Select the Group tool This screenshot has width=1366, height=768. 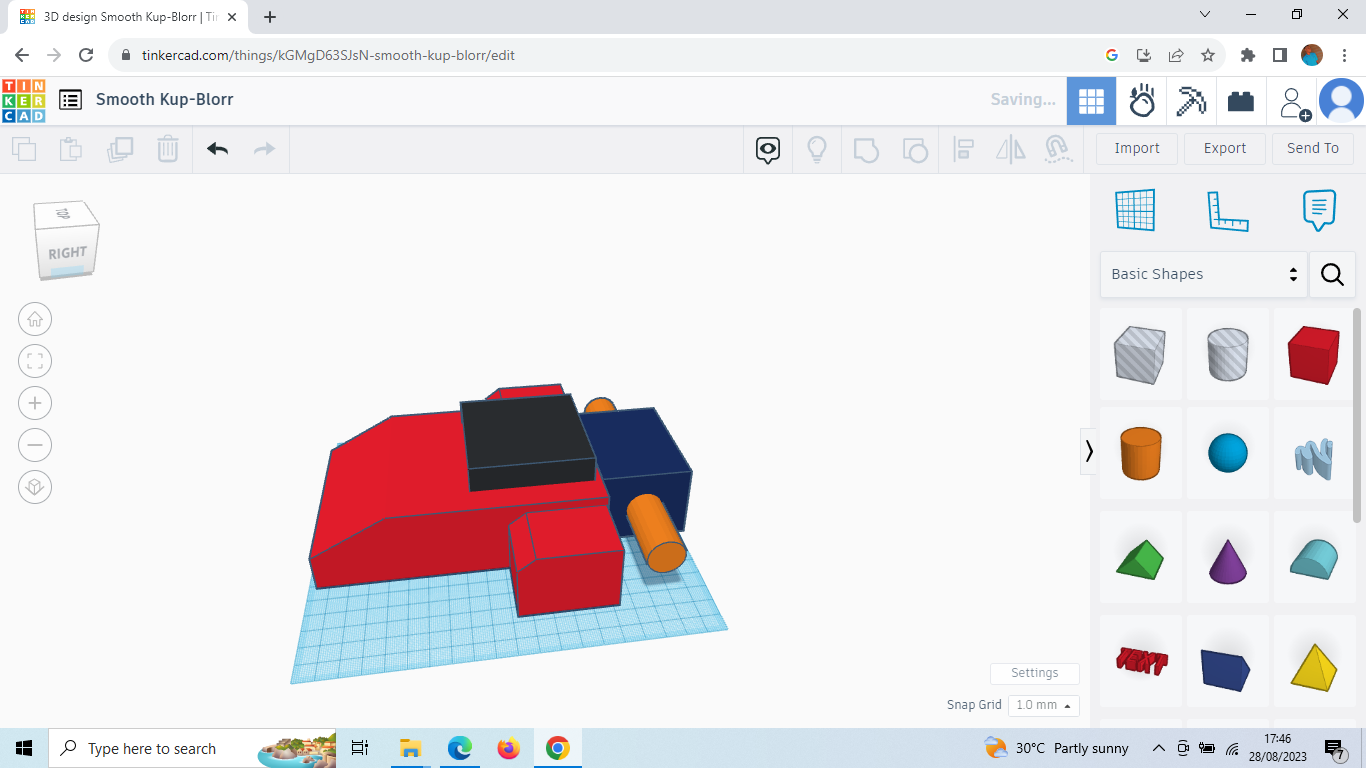[866, 148]
